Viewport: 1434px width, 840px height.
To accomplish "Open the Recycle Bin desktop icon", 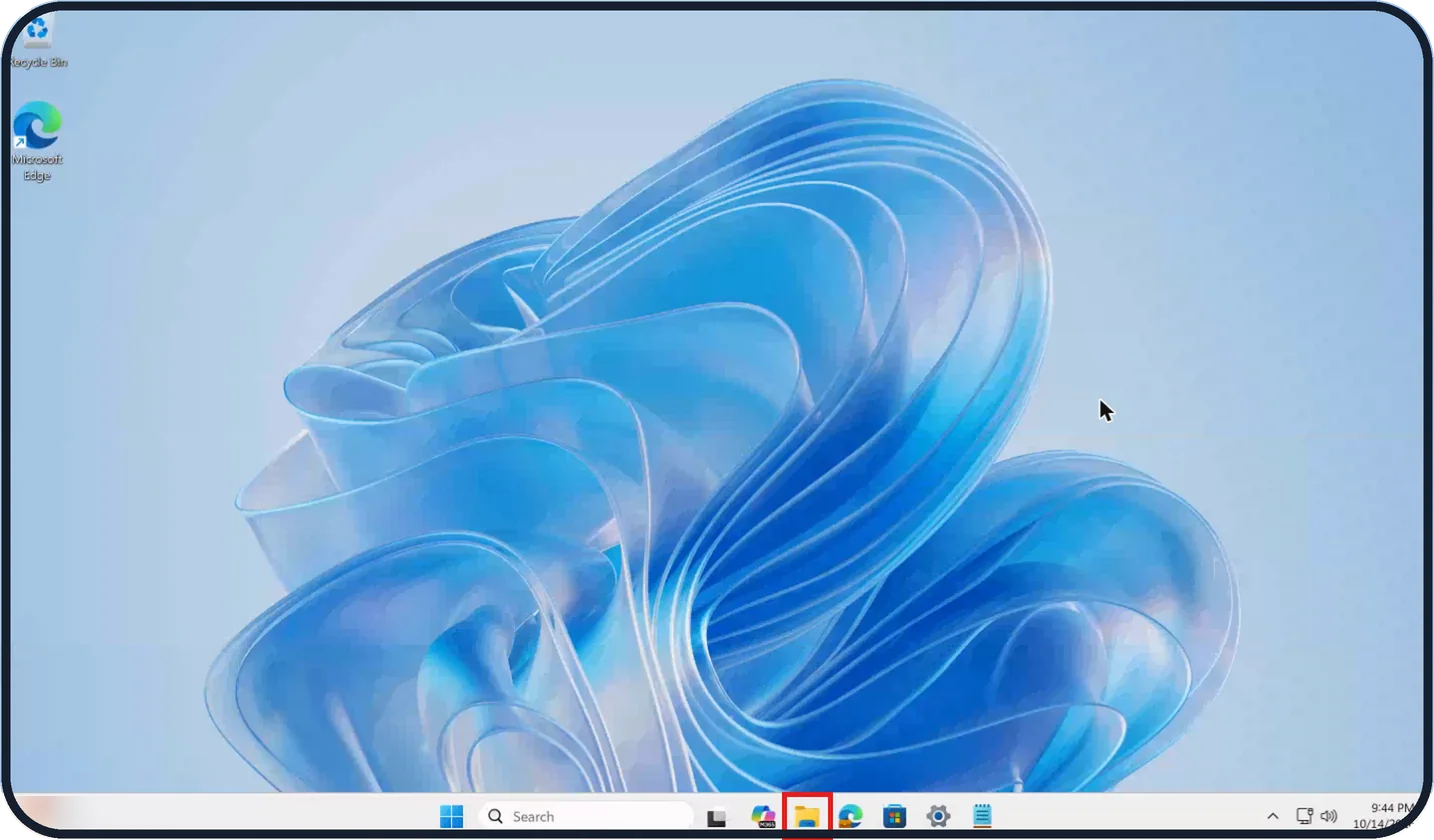I will 38,42.
